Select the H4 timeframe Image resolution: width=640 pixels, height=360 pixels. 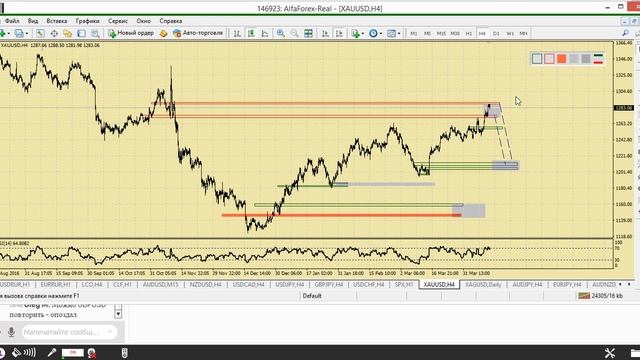482,33
